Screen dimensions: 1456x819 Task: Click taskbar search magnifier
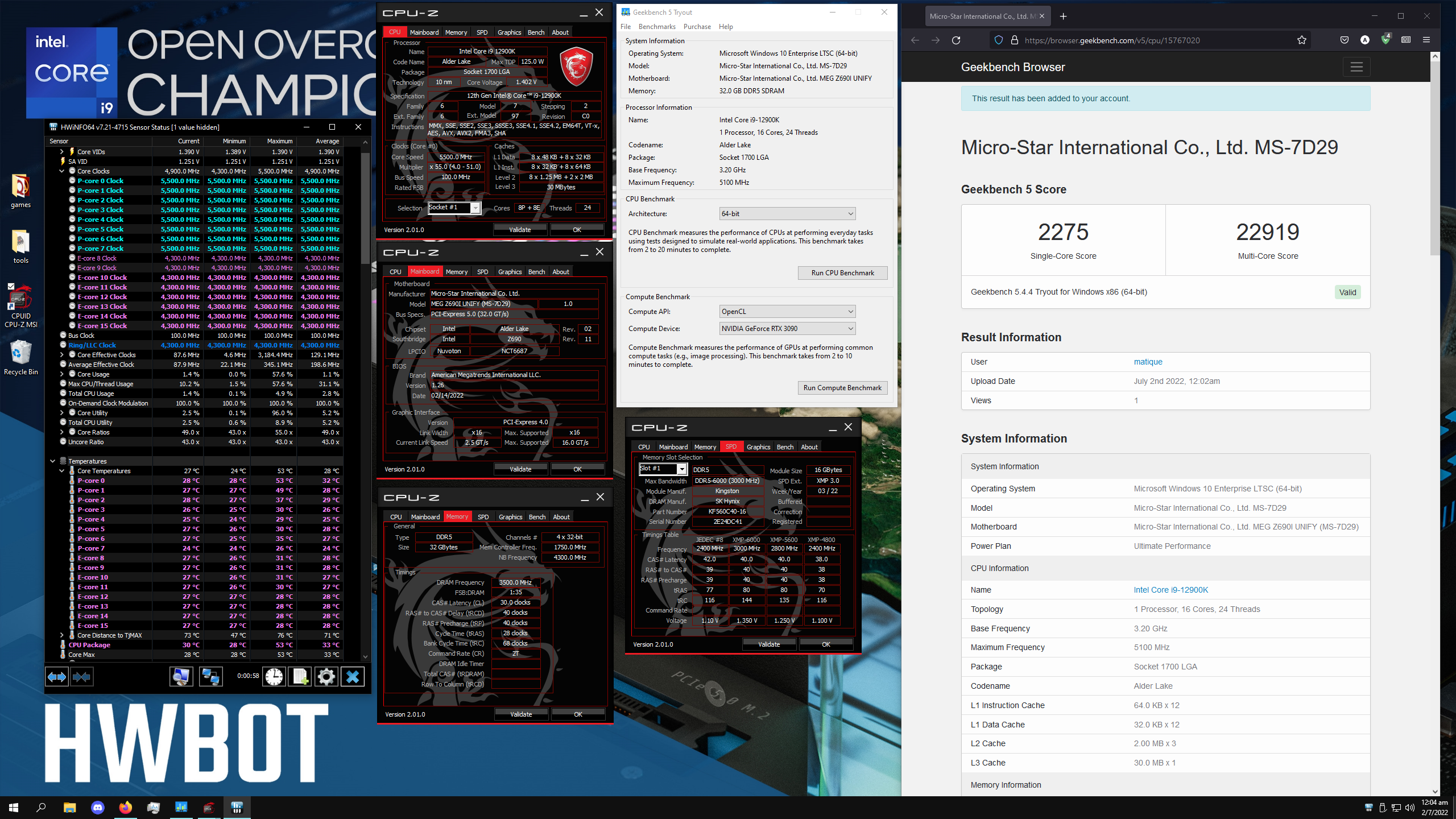[41, 807]
